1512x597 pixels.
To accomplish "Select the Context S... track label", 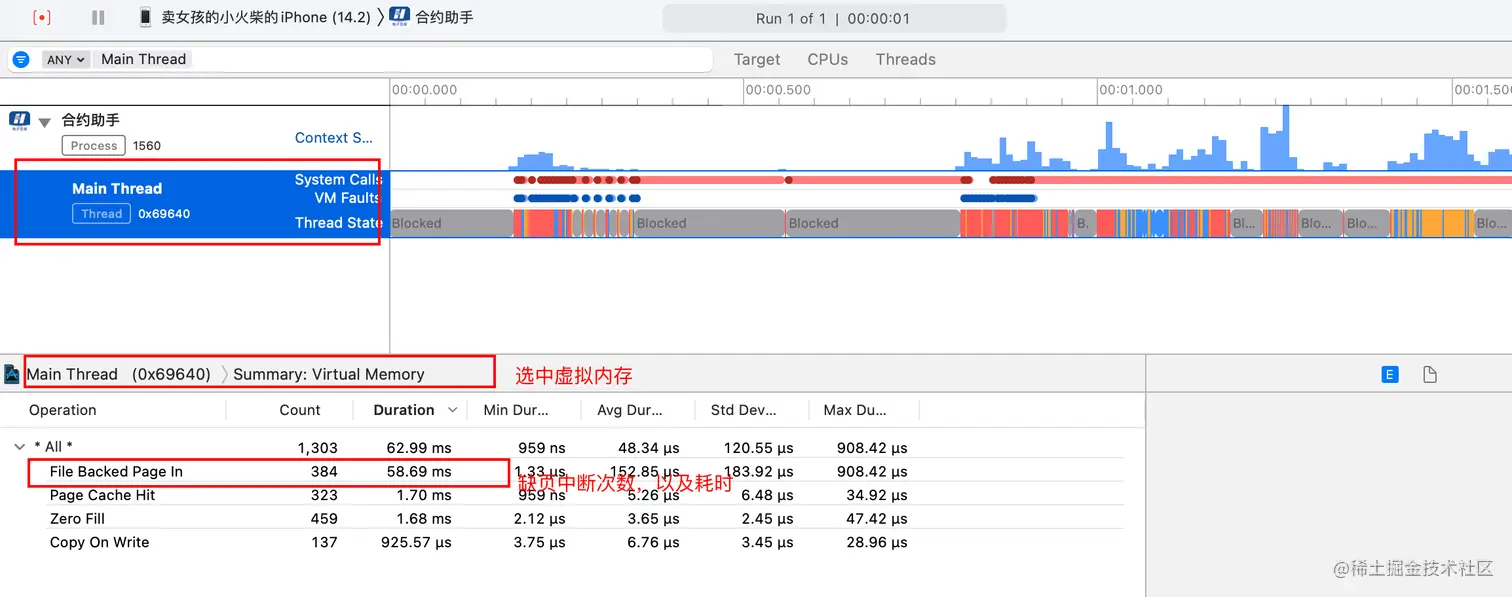I will (x=334, y=138).
